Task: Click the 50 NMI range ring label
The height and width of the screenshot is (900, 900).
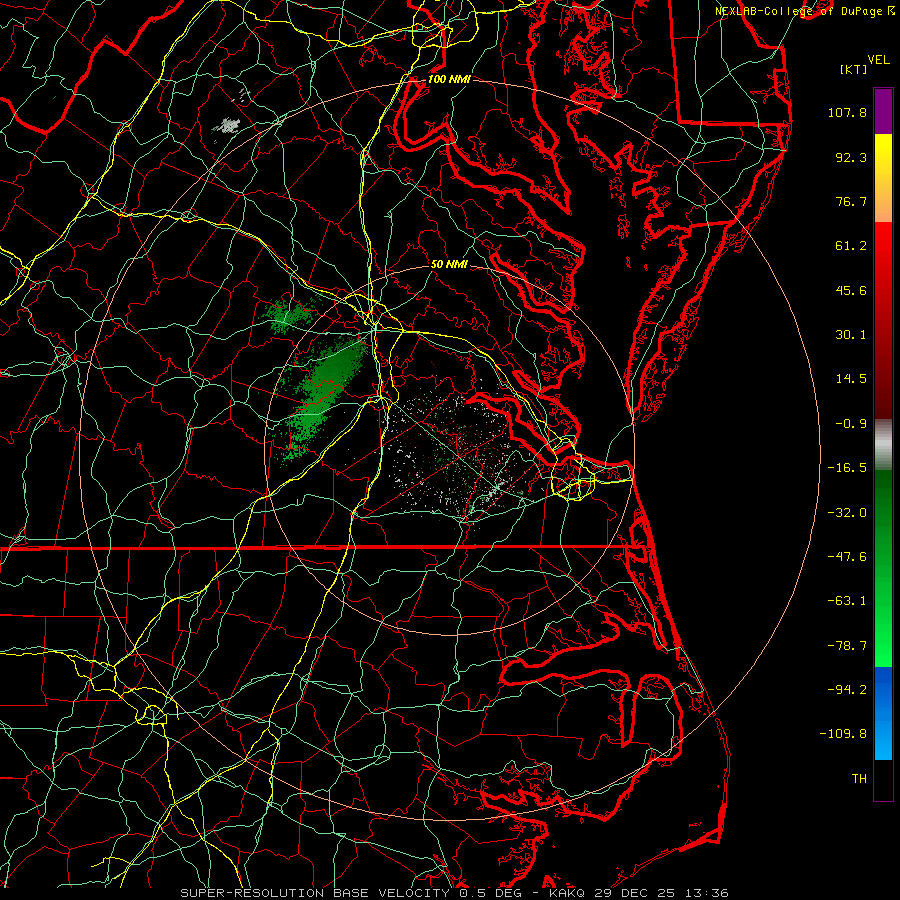Action: coord(449,264)
